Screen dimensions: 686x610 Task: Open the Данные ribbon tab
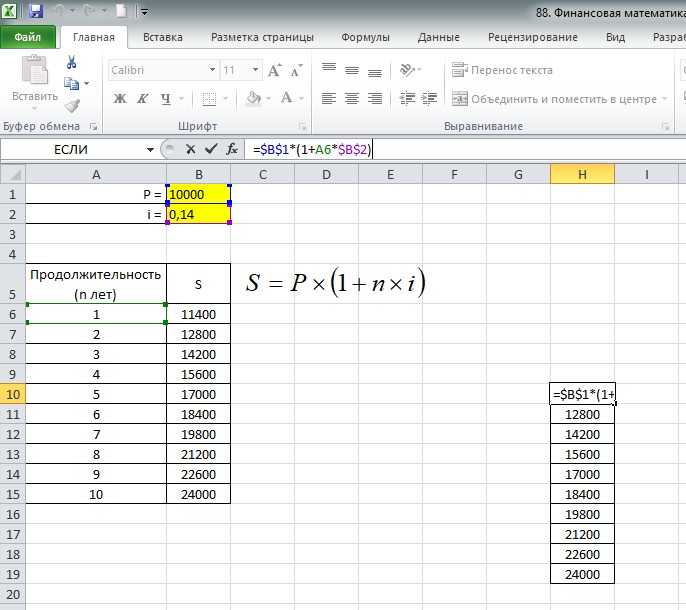tap(438, 37)
